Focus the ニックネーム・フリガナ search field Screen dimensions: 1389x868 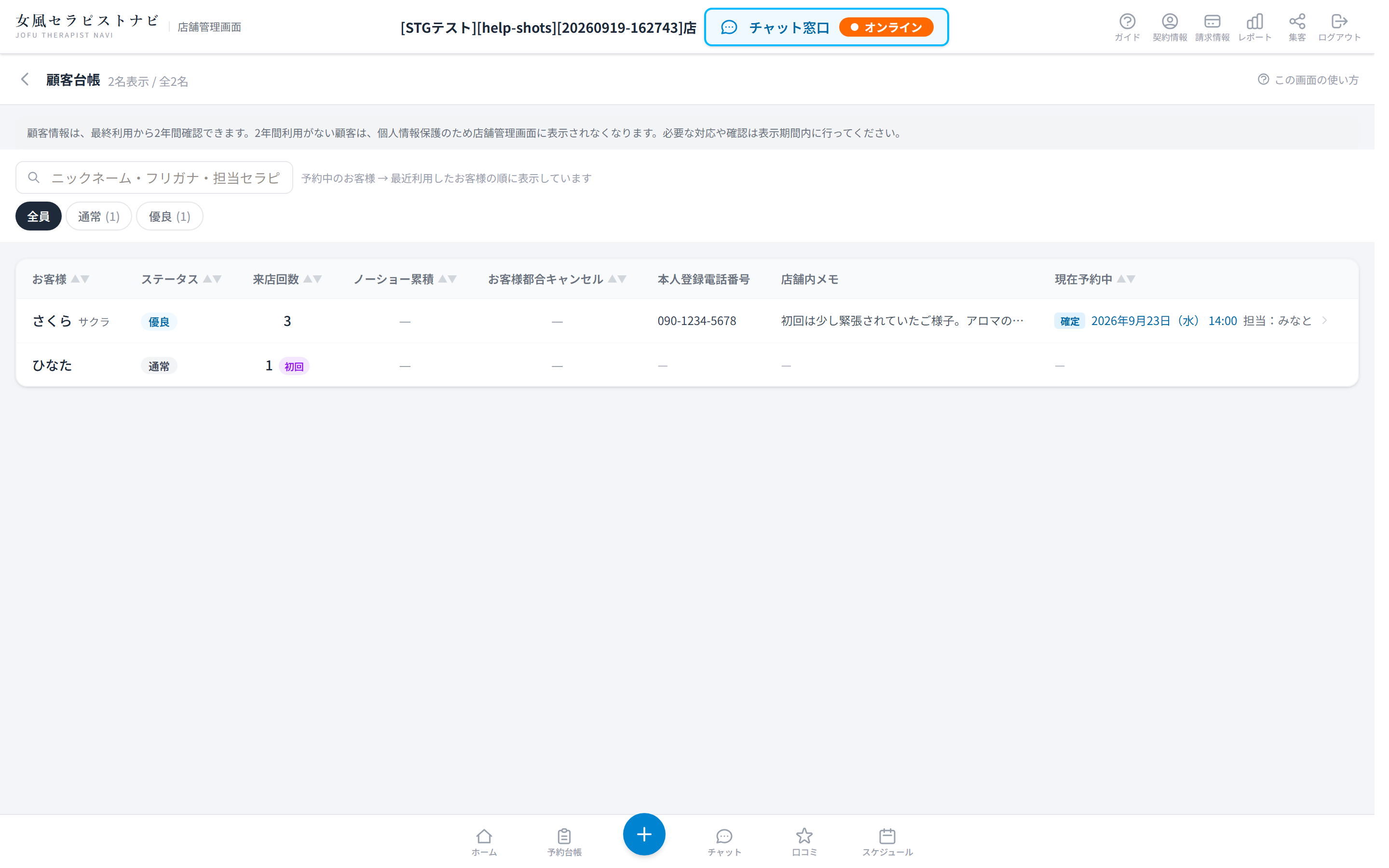point(154,177)
